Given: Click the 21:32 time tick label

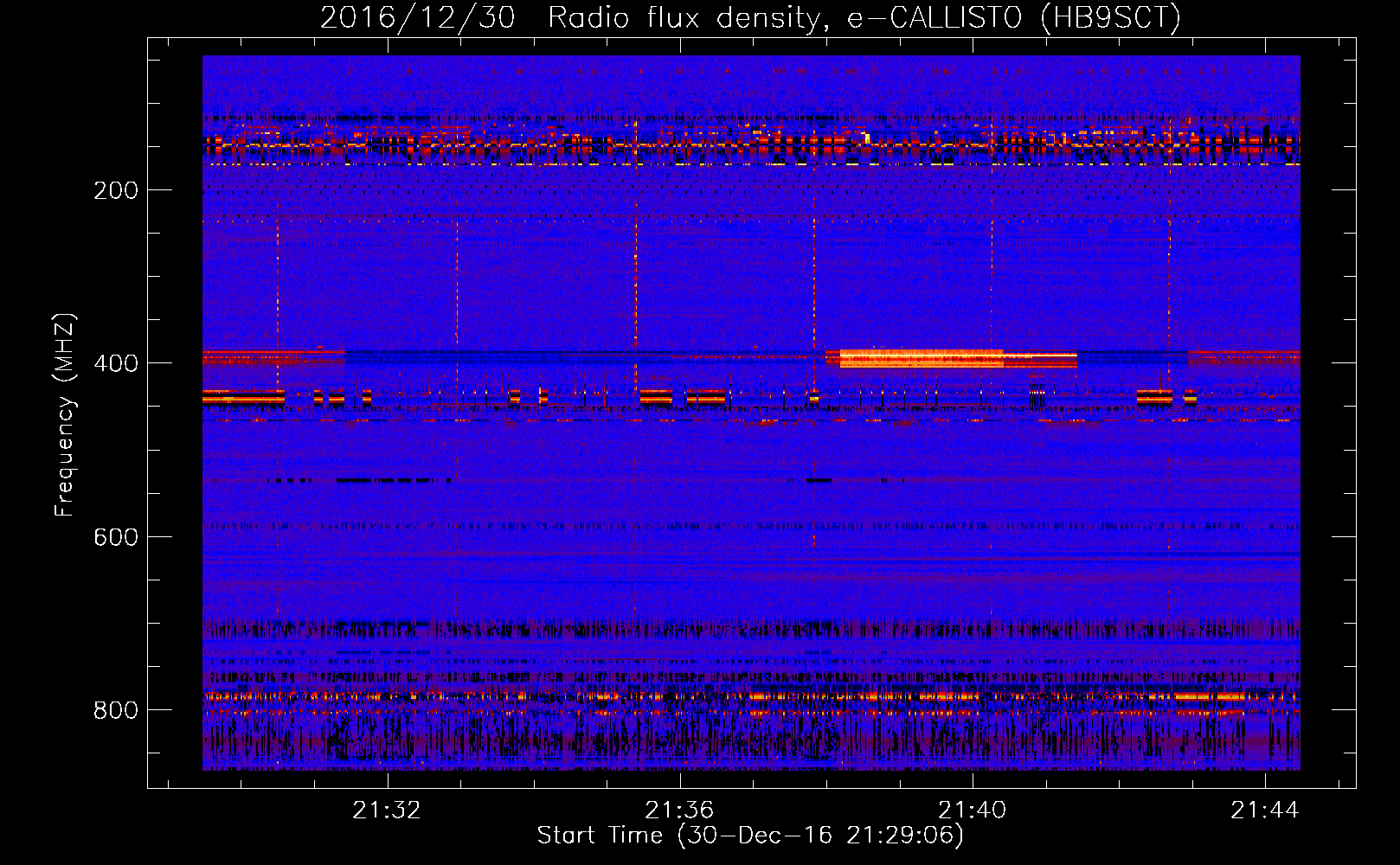Looking at the screenshot, I should click(x=387, y=810).
